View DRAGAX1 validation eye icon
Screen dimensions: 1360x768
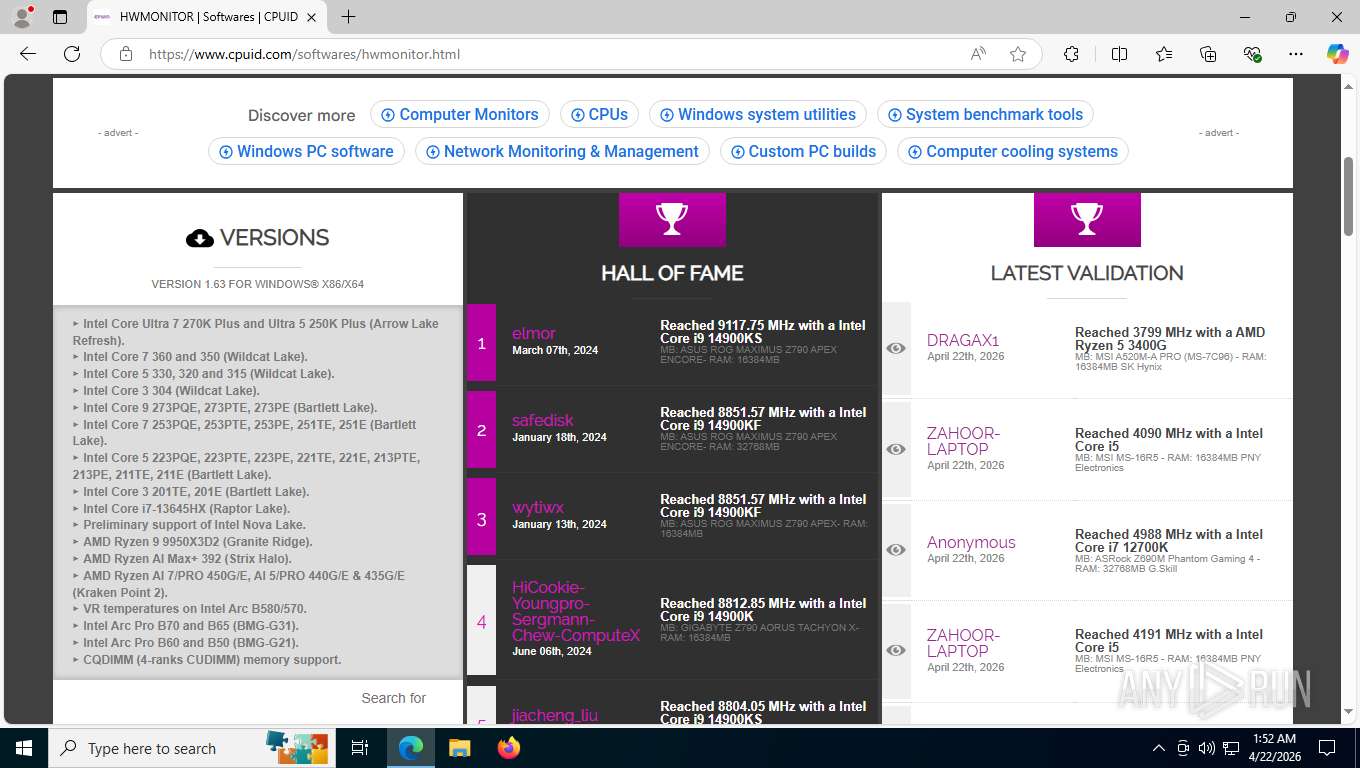(896, 348)
